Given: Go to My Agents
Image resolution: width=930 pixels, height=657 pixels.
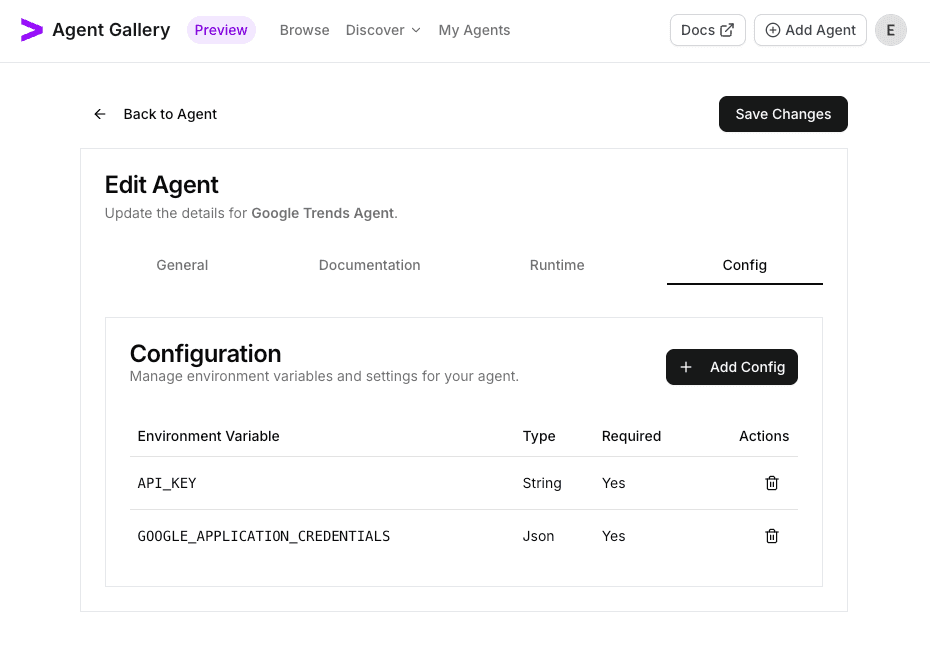Looking at the screenshot, I should [x=474, y=30].
